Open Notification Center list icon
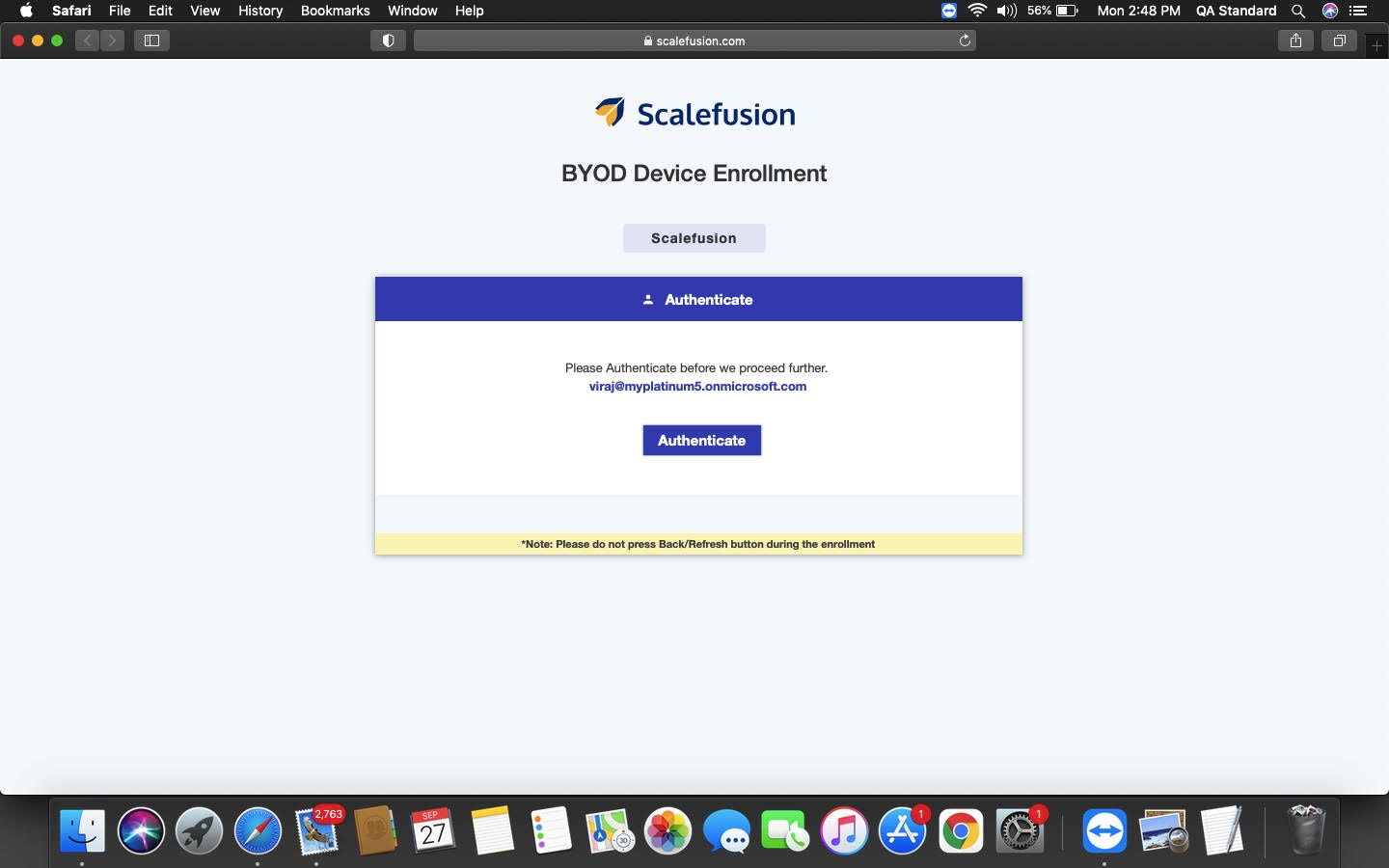The width and height of the screenshot is (1389, 868). pyautogui.click(x=1358, y=11)
